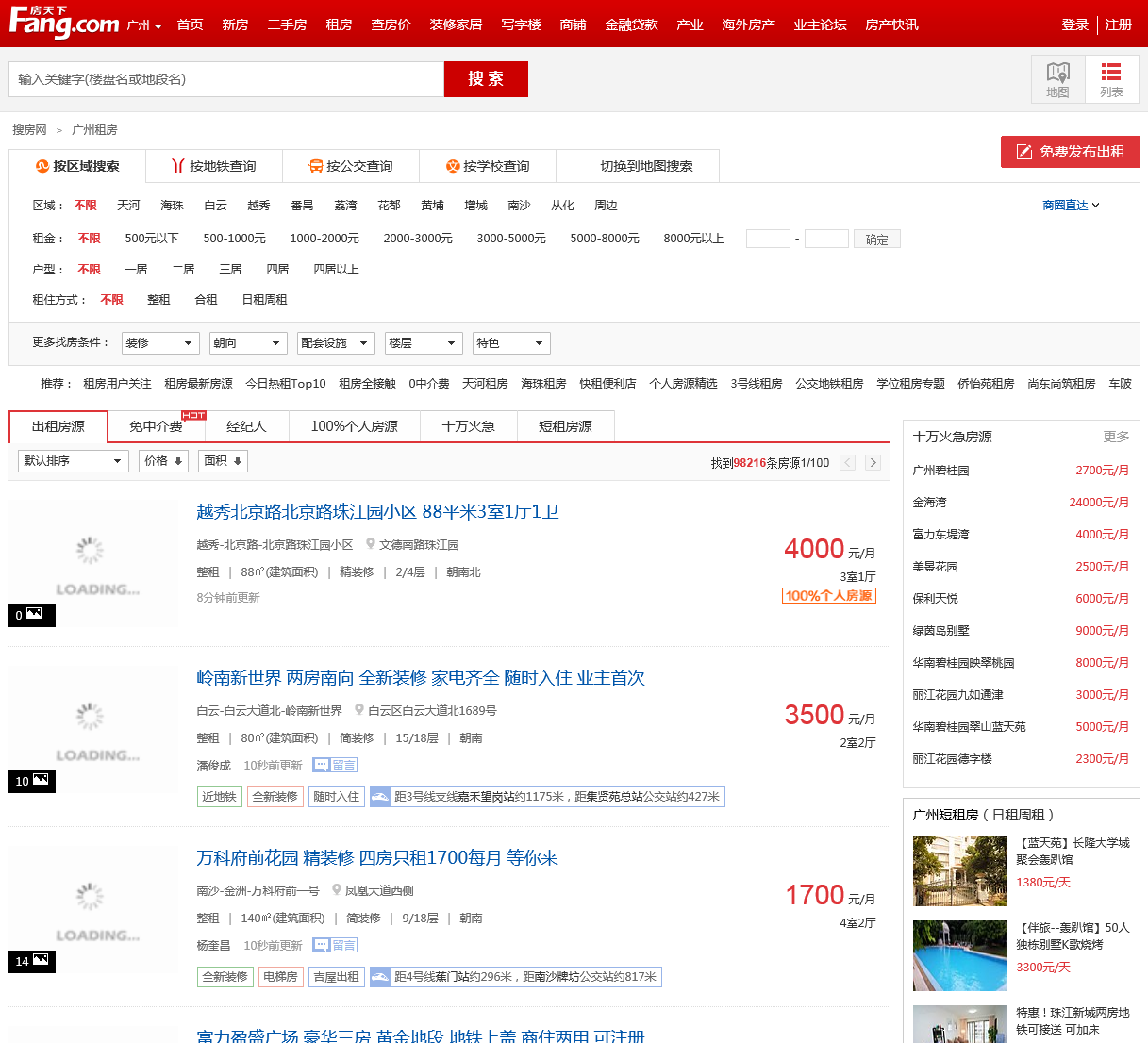Filter rental type 合租
Screen dimensions: 1148x1043
(x=206, y=300)
